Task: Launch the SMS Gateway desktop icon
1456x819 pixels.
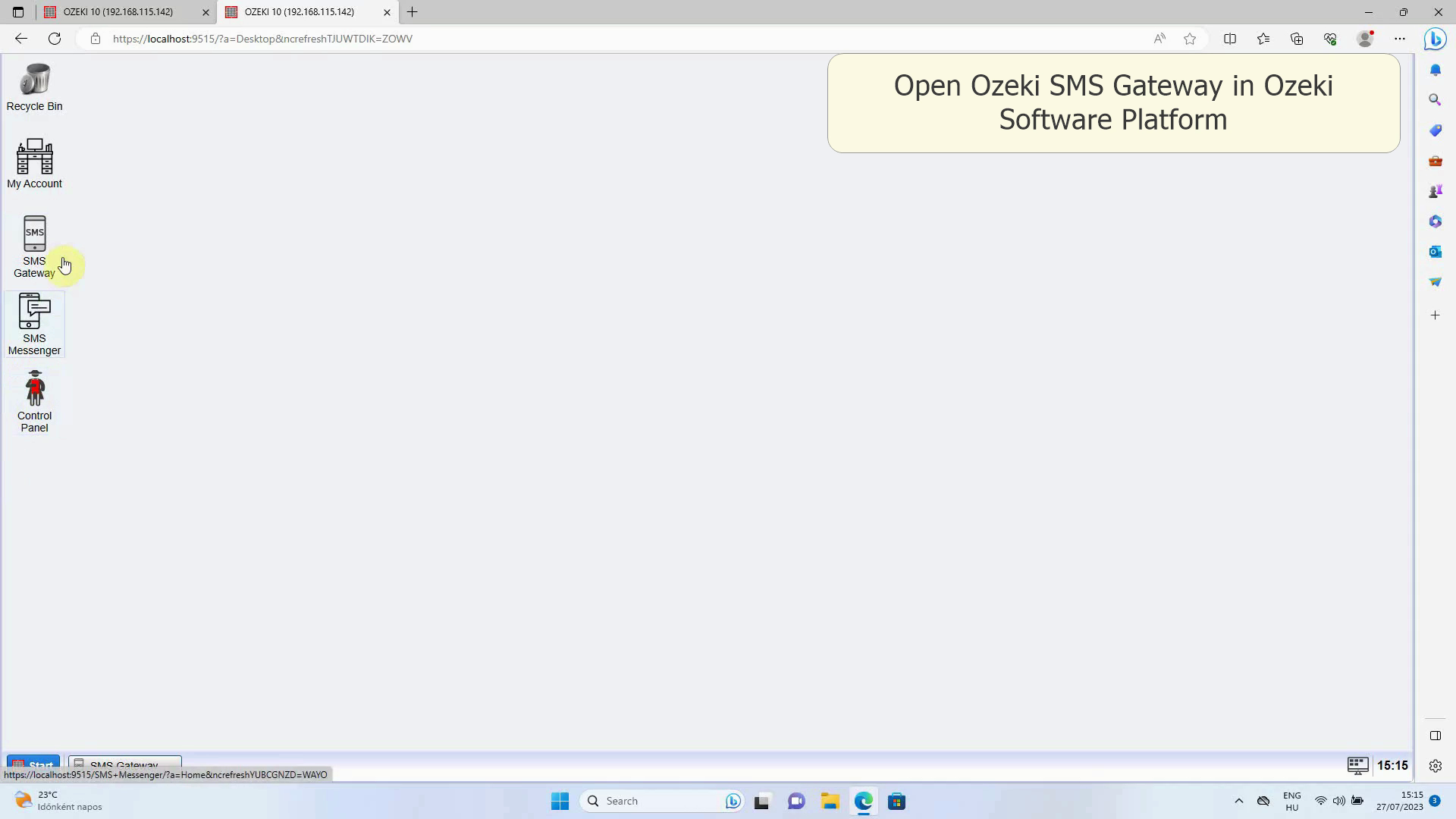Action: (x=34, y=247)
